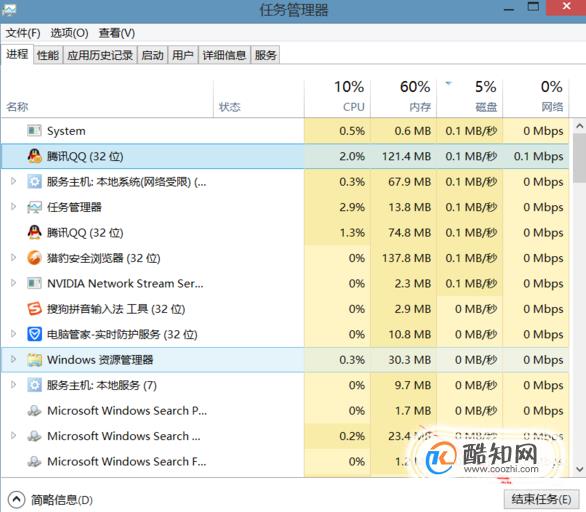Click the 结束任务 button
This screenshot has width=586, height=512.
click(x=541, y=499)
